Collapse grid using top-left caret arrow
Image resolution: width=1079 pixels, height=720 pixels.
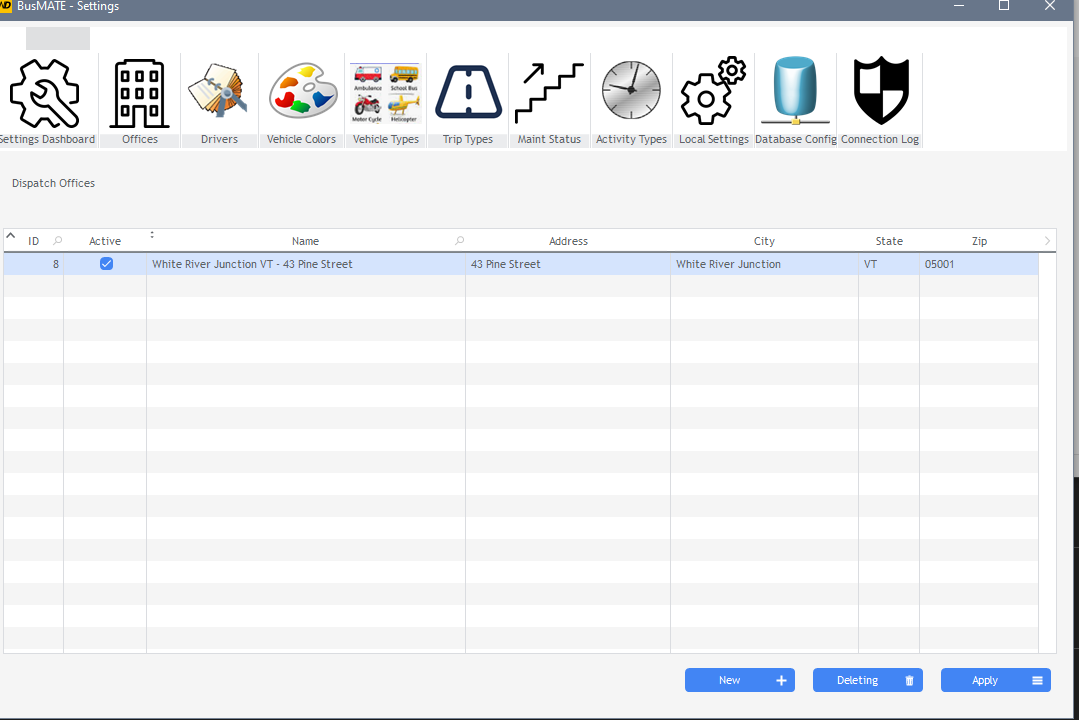(11, 237)
